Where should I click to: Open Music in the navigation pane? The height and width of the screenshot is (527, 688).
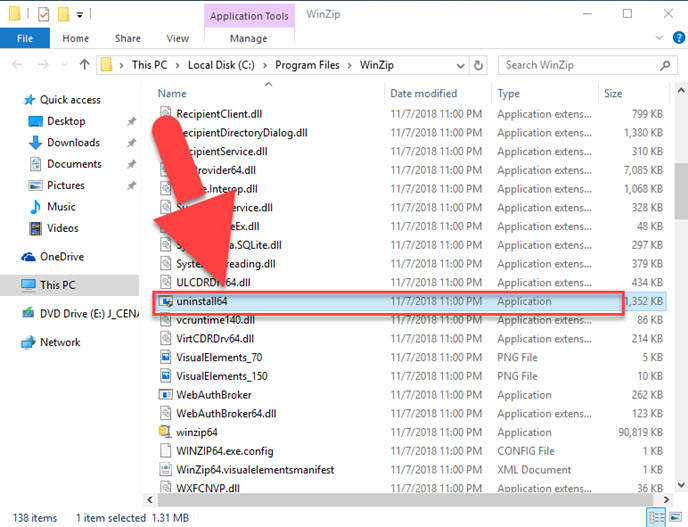[x=61, y=207]
